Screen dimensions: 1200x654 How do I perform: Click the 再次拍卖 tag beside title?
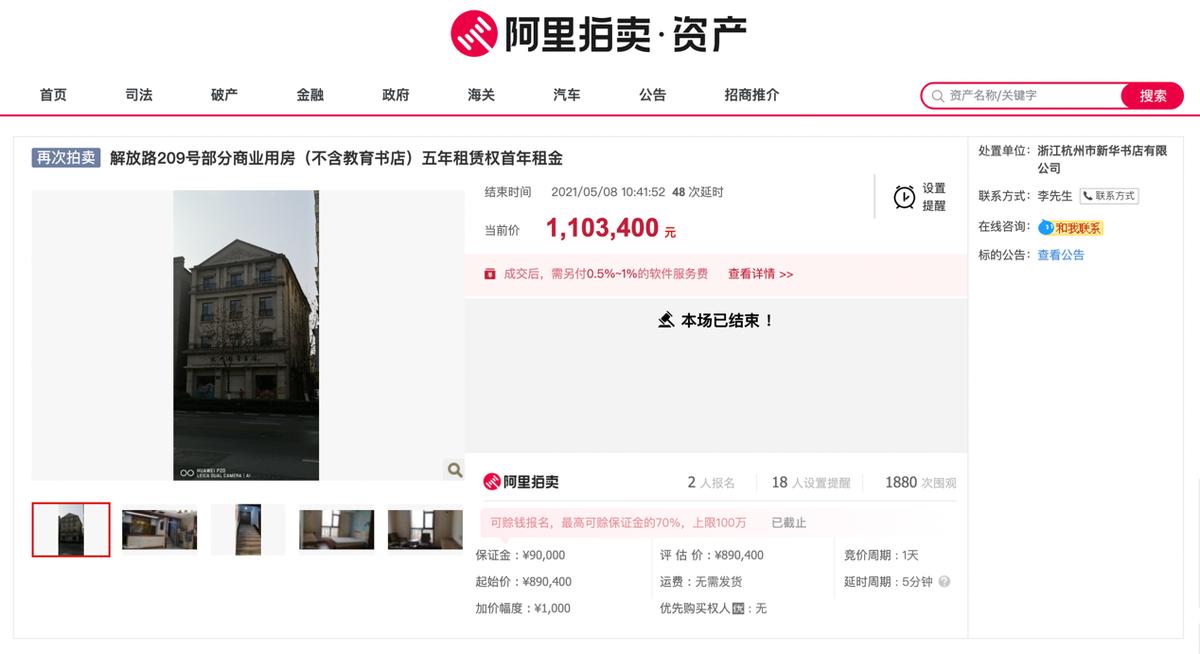pos(67,158)
